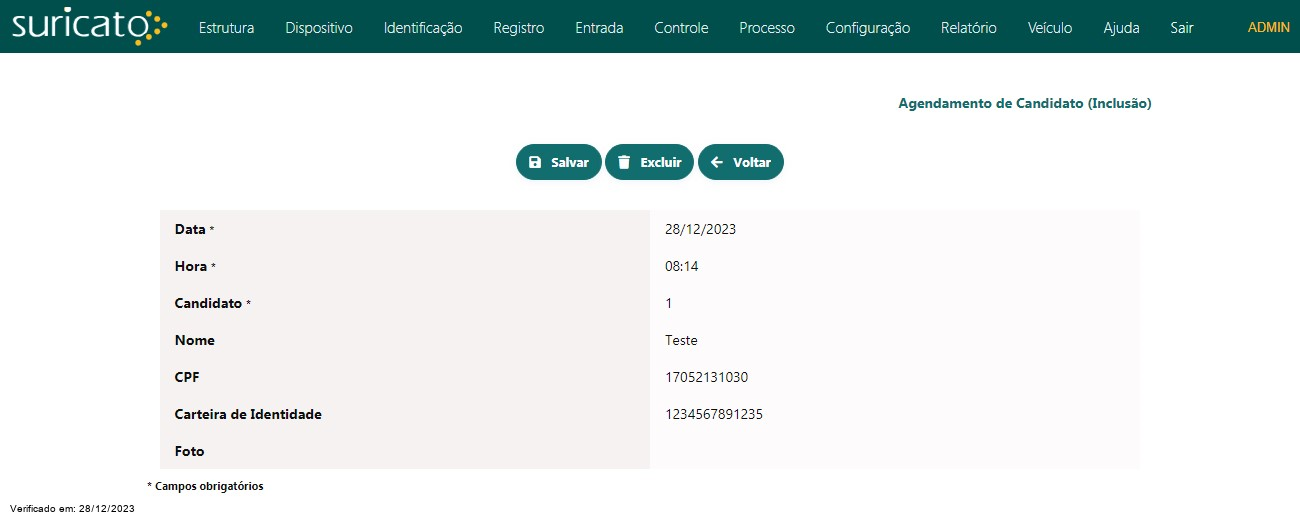Click the trash can icon on Excluir
The width and height of the screenshot is (1300, 523).
click(x=624, y=162)
